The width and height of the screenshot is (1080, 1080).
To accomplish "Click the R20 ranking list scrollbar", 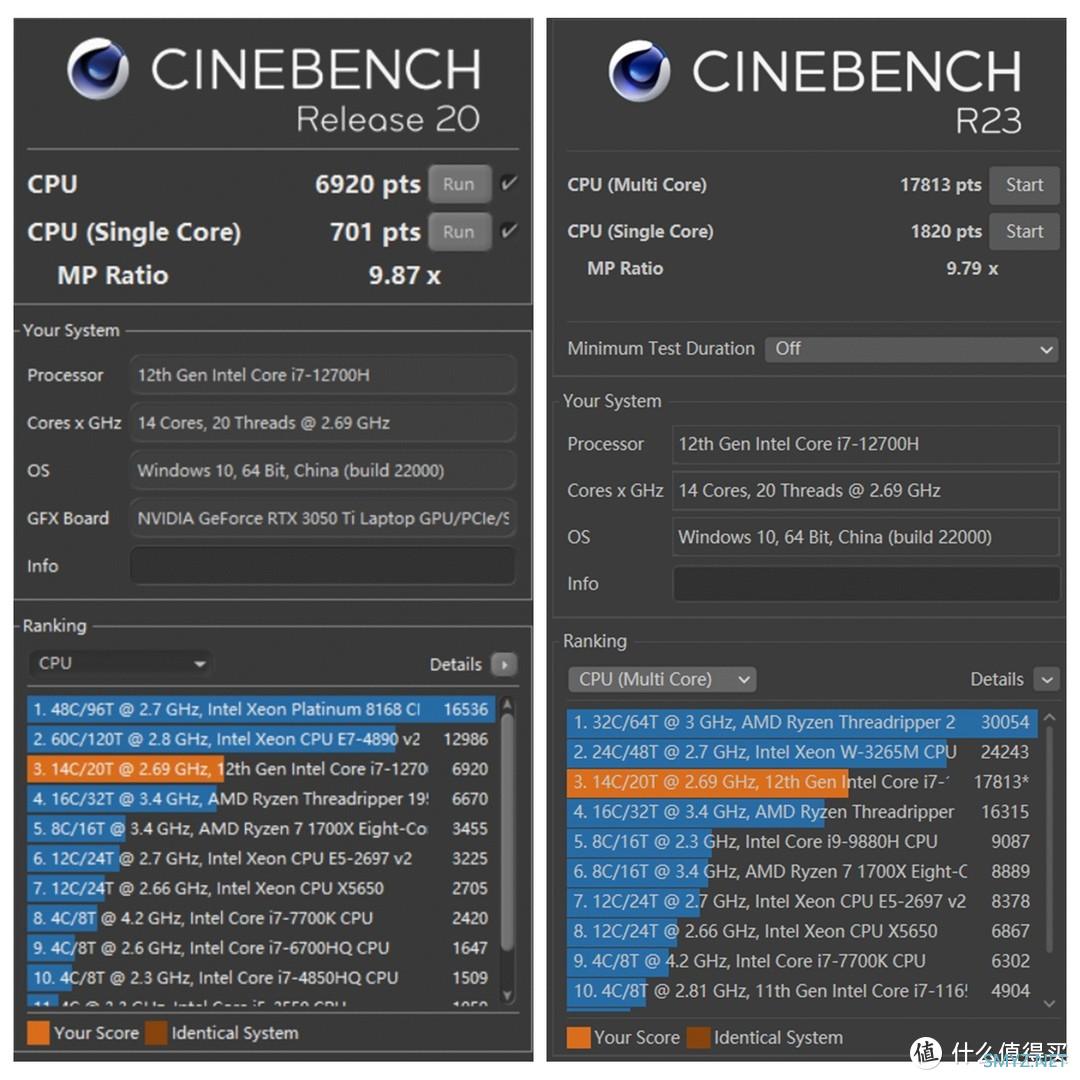I will coord(508,834).
